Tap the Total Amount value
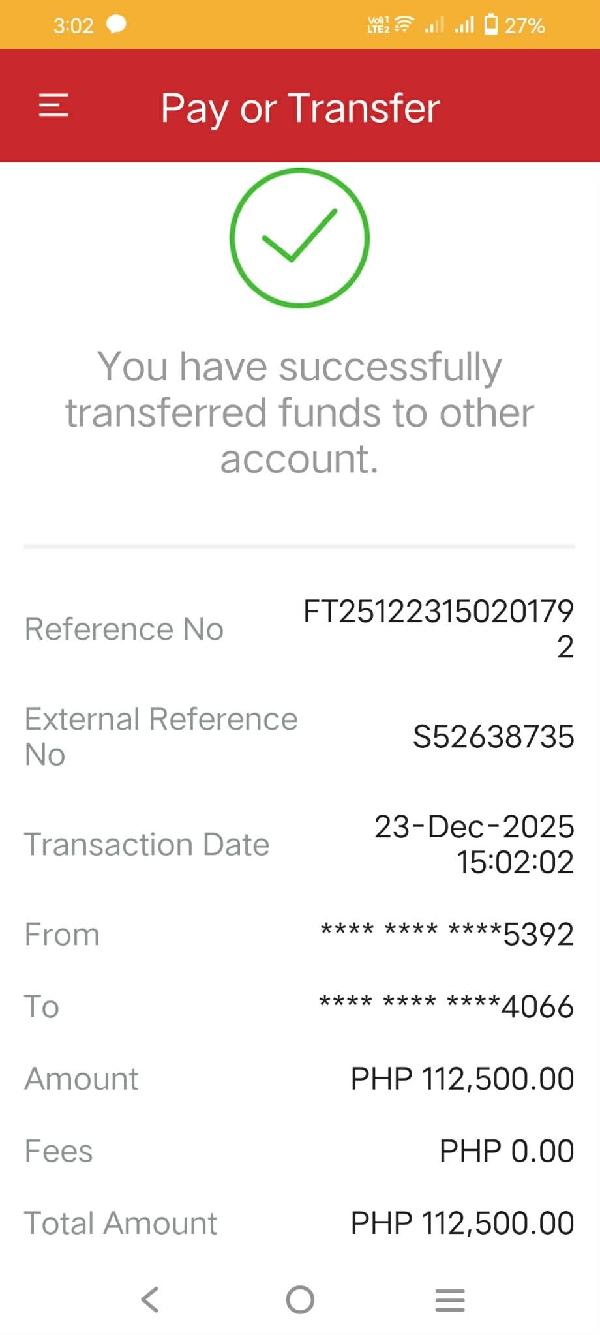This screenshot has height=1335, width=600. click(462, 1223)
